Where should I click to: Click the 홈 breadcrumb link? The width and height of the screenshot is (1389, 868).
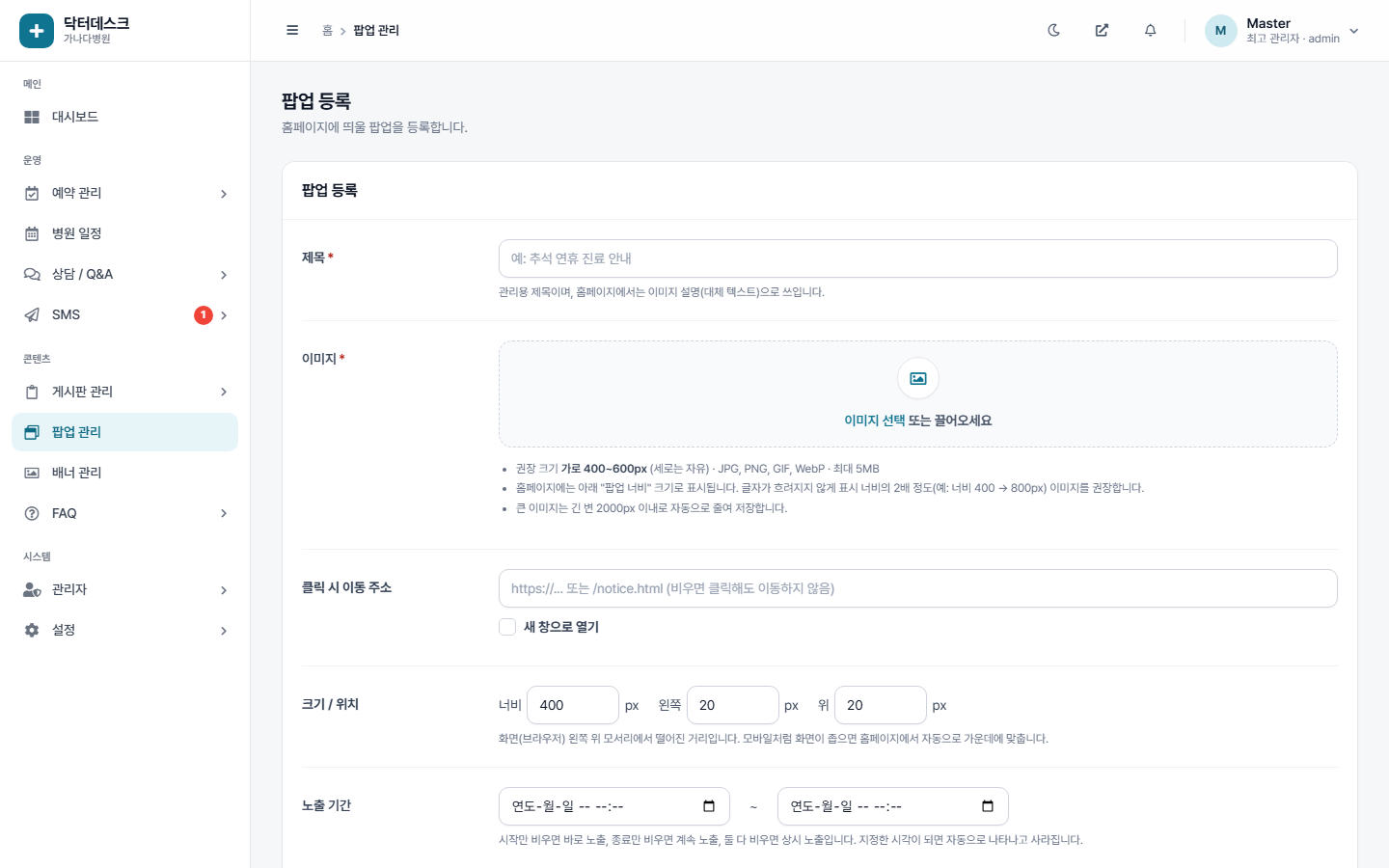[327, 31]
